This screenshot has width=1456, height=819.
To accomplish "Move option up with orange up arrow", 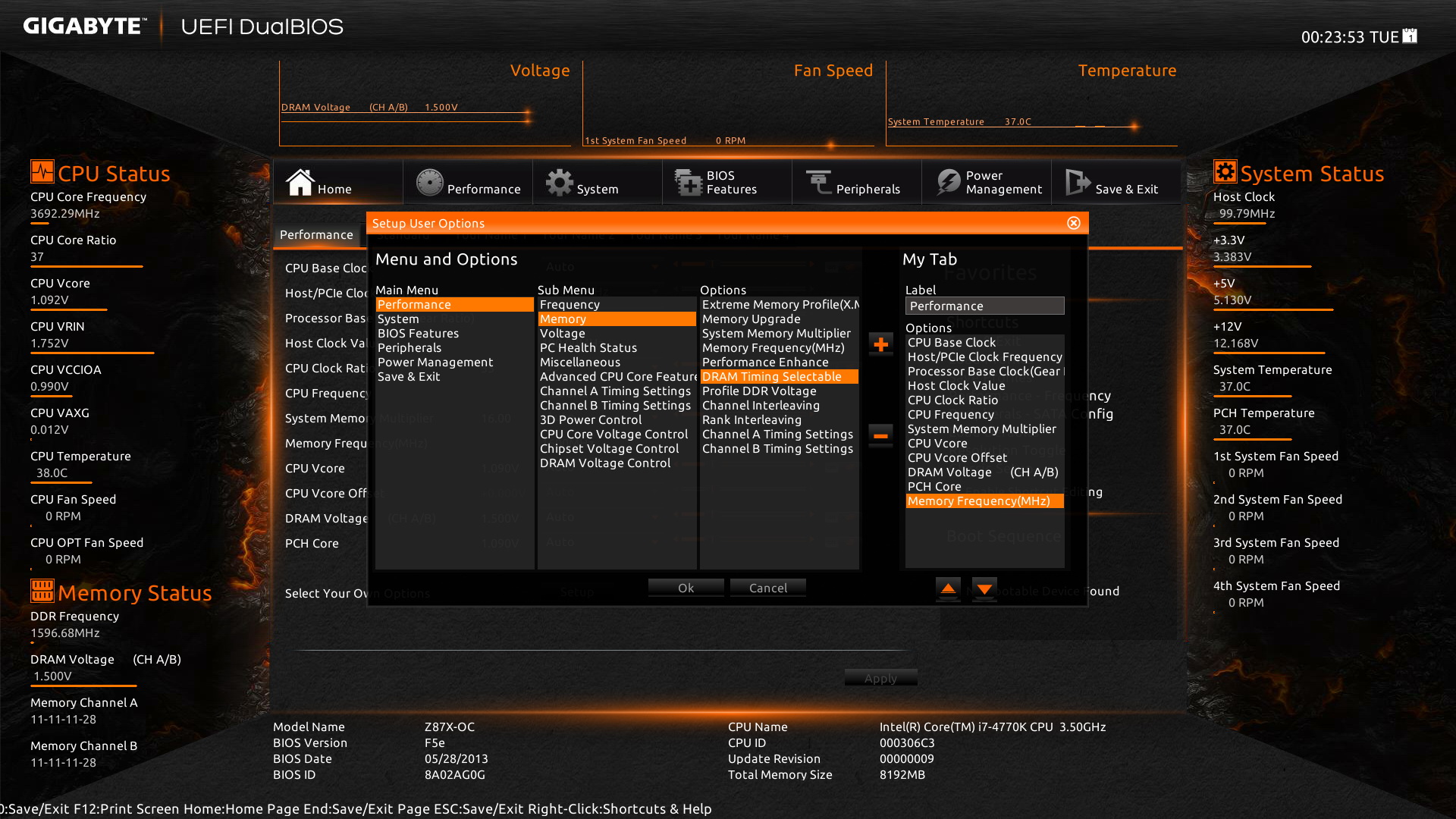I will [x=948, y=588].
